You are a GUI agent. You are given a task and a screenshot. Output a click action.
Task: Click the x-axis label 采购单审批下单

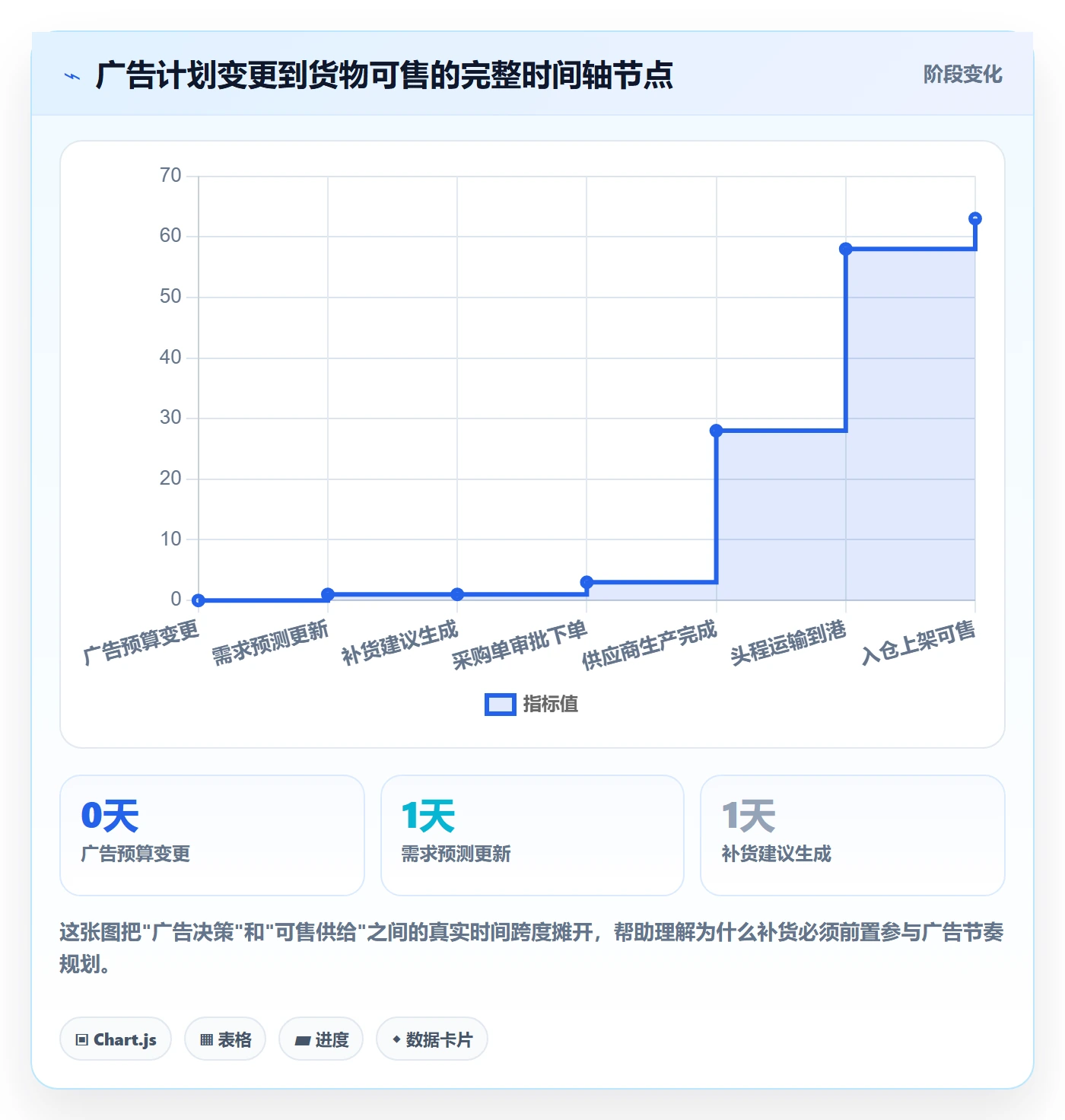pyautogui.click(x=520, y=644)
